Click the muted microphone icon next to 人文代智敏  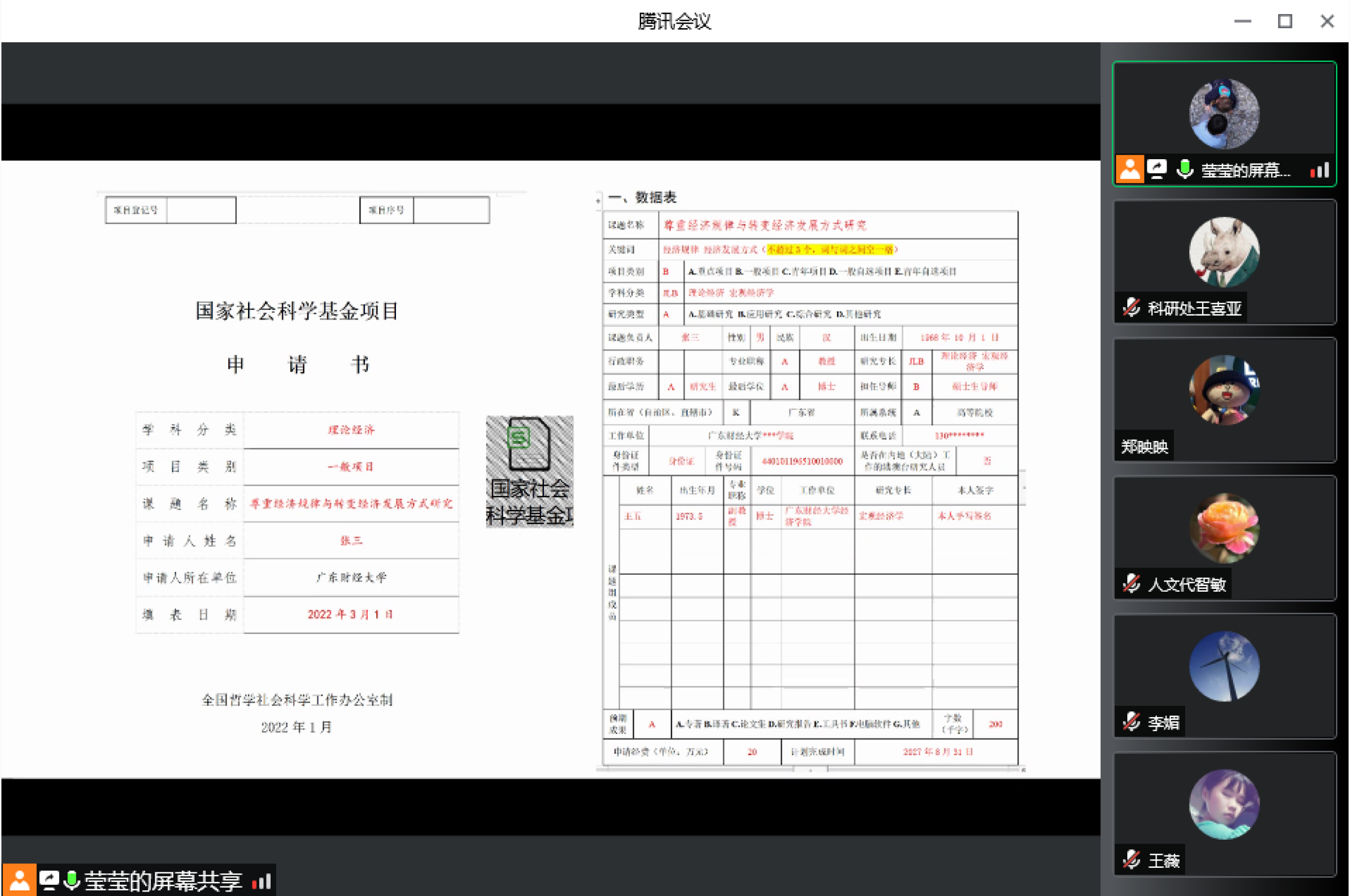1131,584
